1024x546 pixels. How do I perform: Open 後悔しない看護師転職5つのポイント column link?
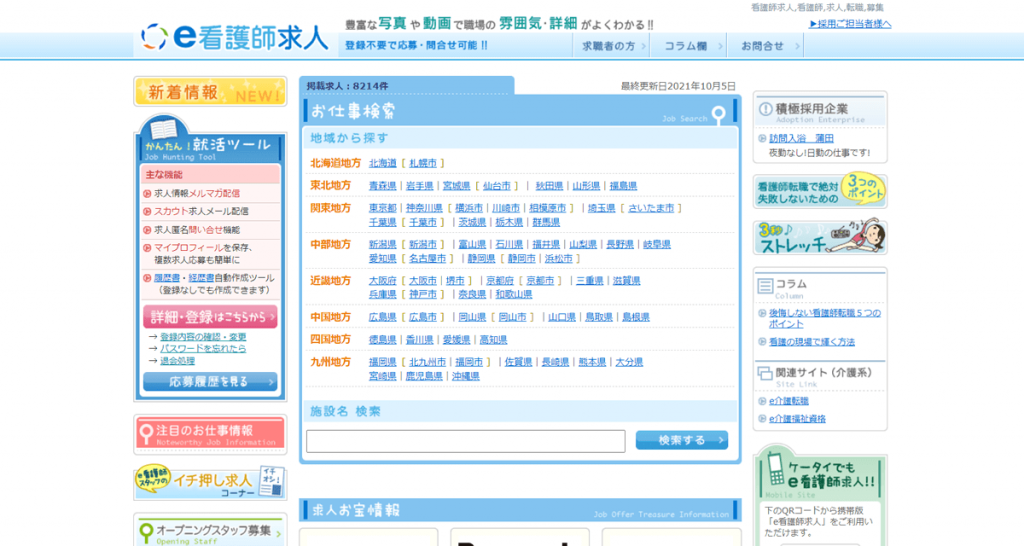[x=825, y=319]
